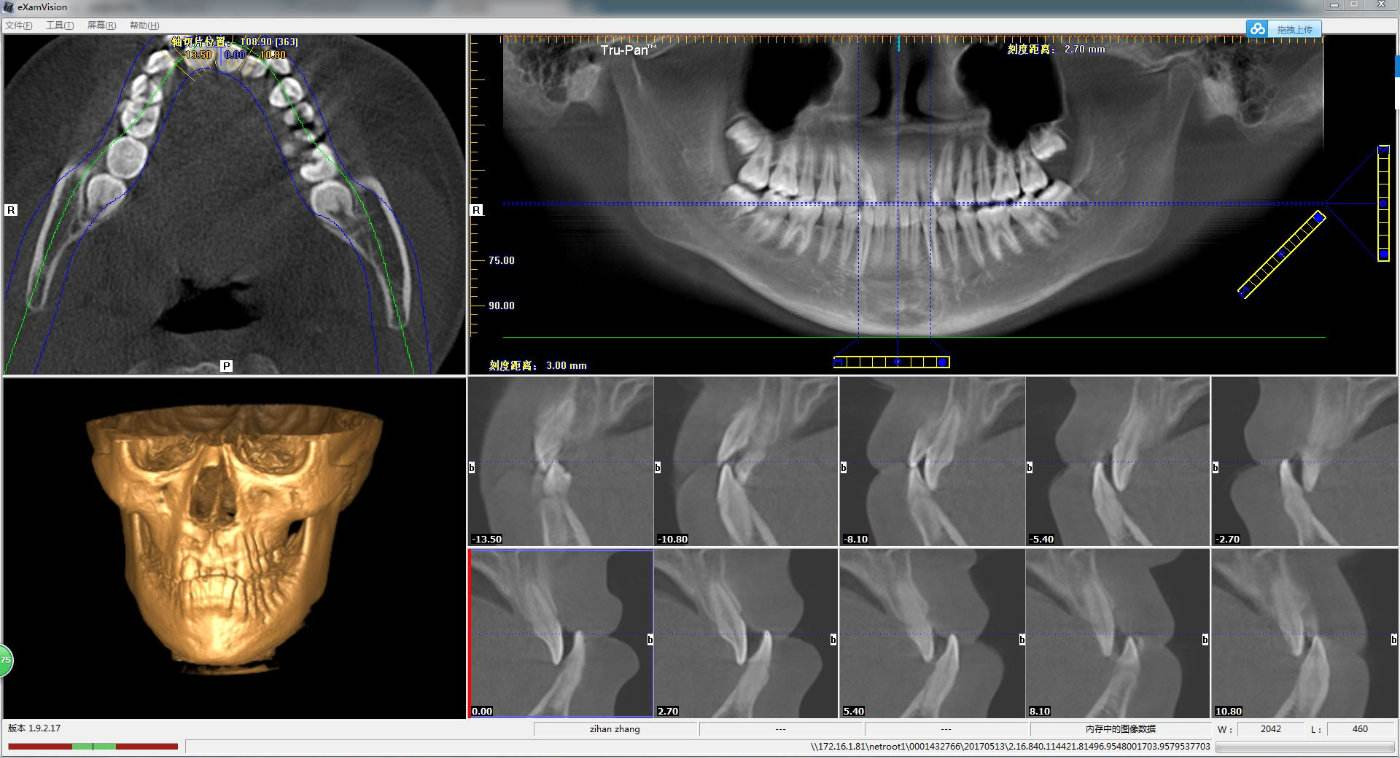Click the eXamVision title bar app icon
This screenshot has height=758, width=1400.
9,7
